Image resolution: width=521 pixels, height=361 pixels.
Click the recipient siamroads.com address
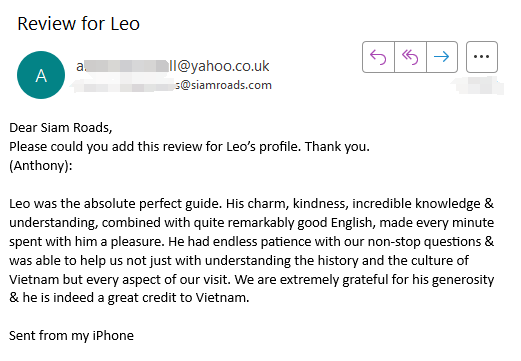click(173, 85)
